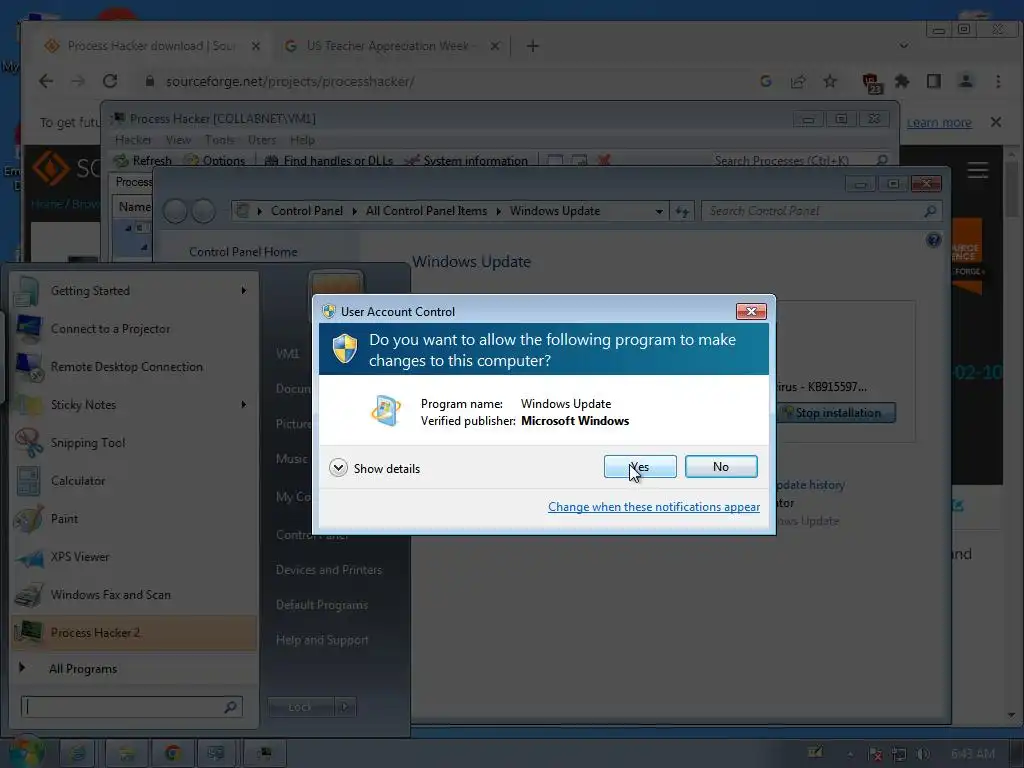The width and height of the screenshot is (1024, 768).
Task: Open Calculator from Start menu
Action: (x=134, y=481)
